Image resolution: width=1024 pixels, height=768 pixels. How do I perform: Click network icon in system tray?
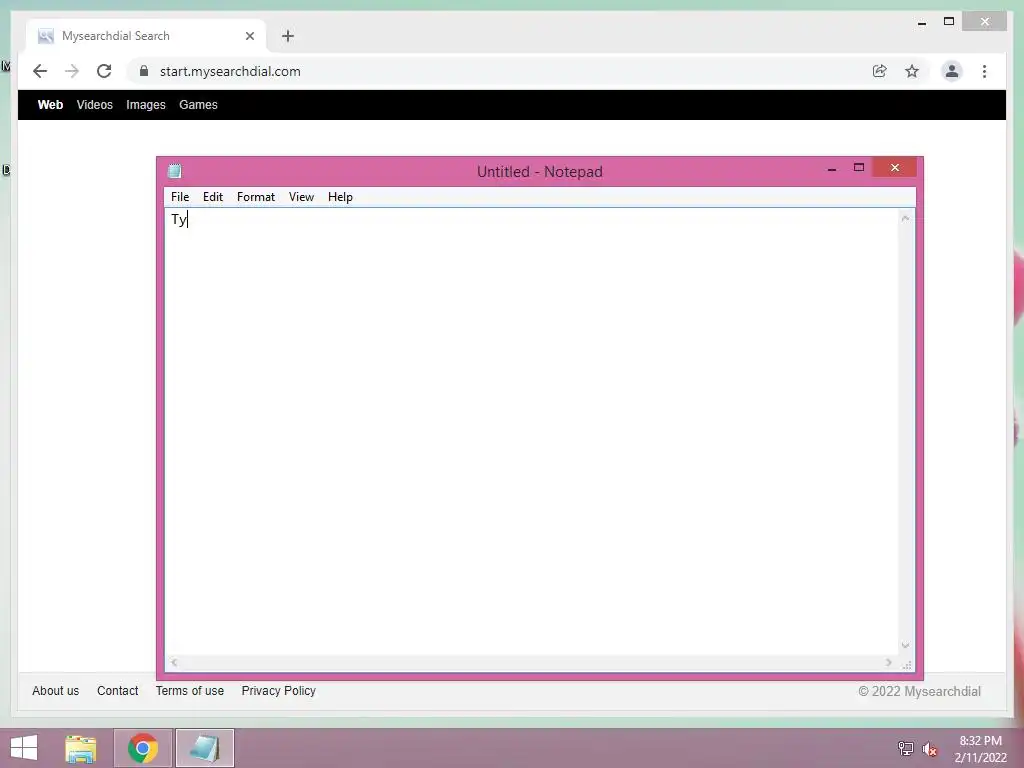pos(905,748)
